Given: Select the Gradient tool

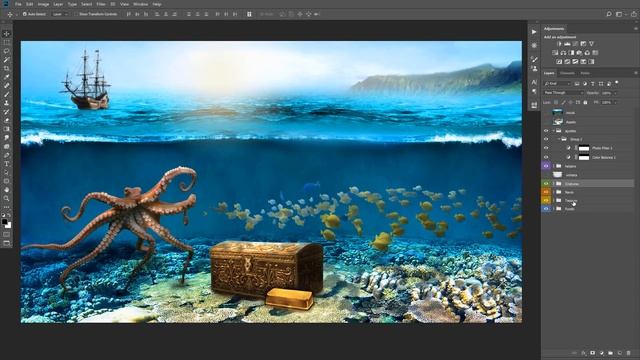Looking at the screenshot, I should coord(7,129).
